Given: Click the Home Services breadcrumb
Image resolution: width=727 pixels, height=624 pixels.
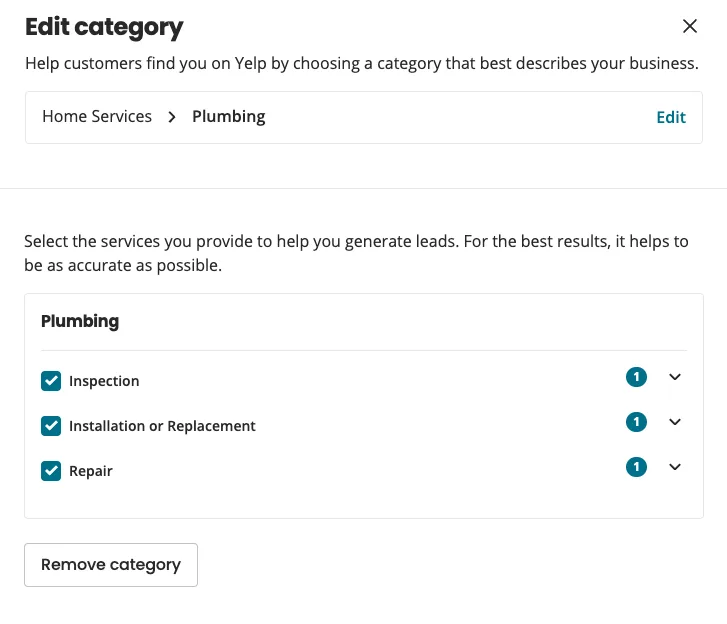Looking at the screenshot, I should (97, 117).
